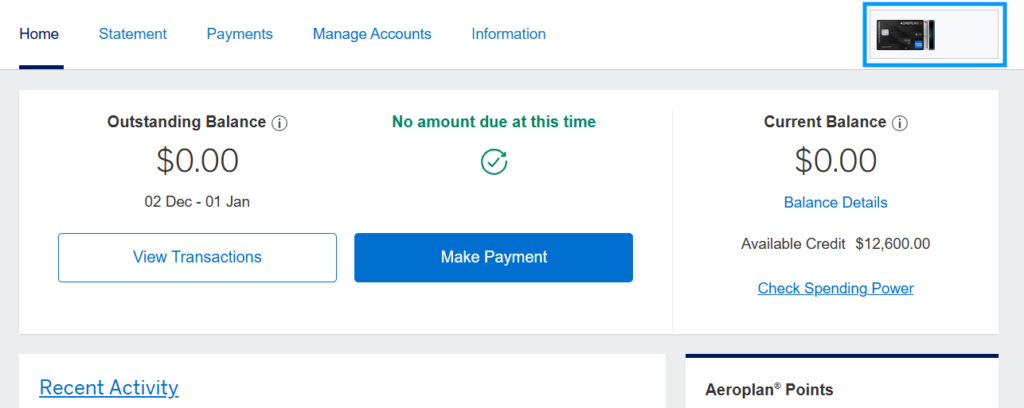The width and height of the screenshot is (1024, 408).
Task: Click the Available Credit $12,600.00 amount
Action: (x=893, y=243)
